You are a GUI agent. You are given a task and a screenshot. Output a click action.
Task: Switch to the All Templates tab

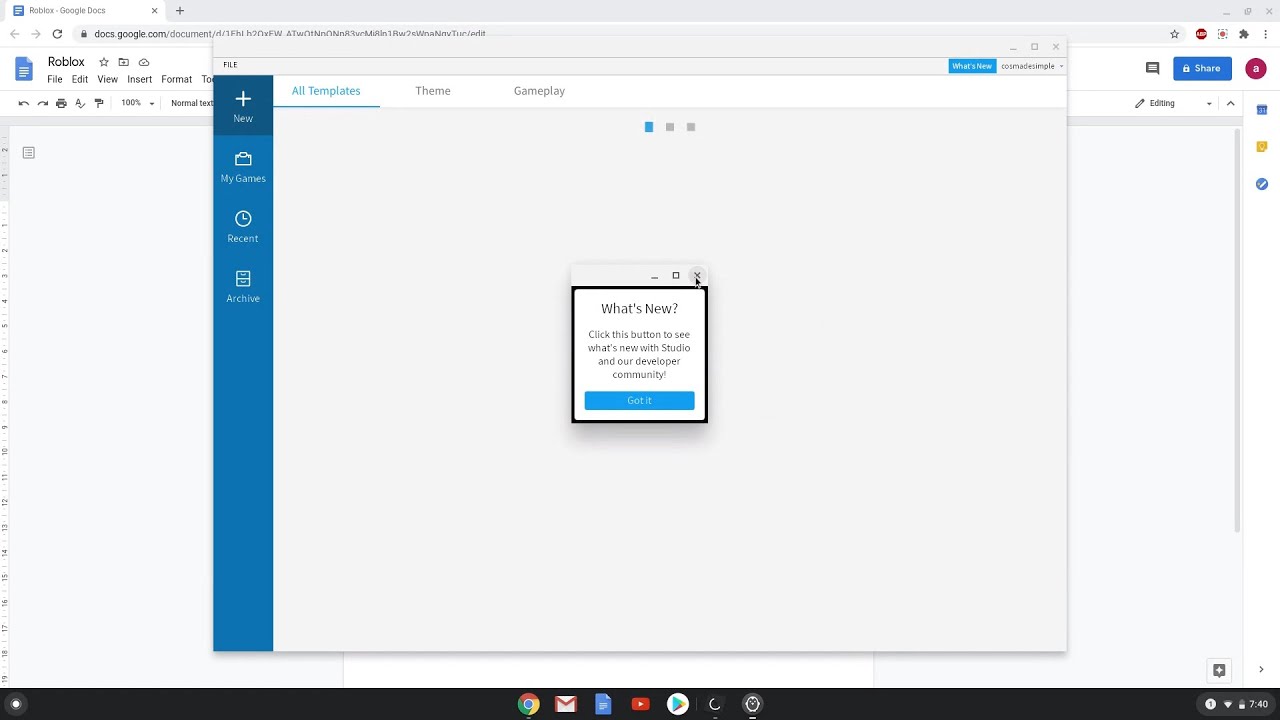coord(326,91)
